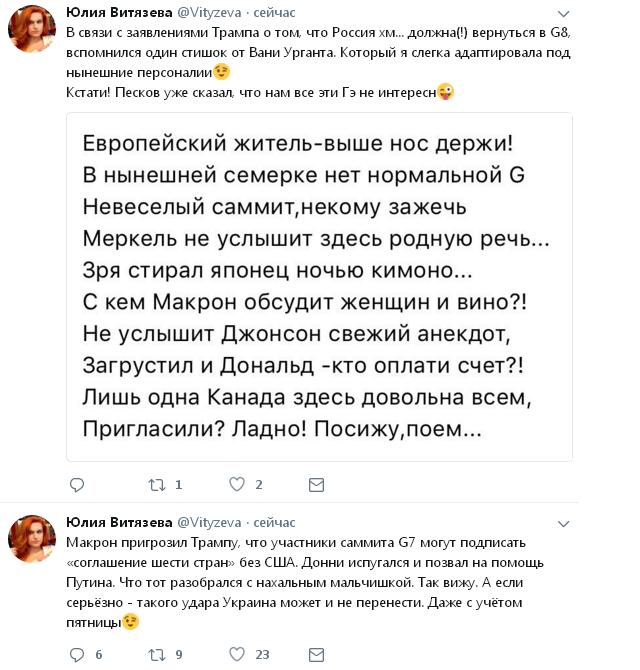Screen dimensions: 640x670
Task: Open the second tweet's 'сейчас' timestamp
Action: pos(274,523)
